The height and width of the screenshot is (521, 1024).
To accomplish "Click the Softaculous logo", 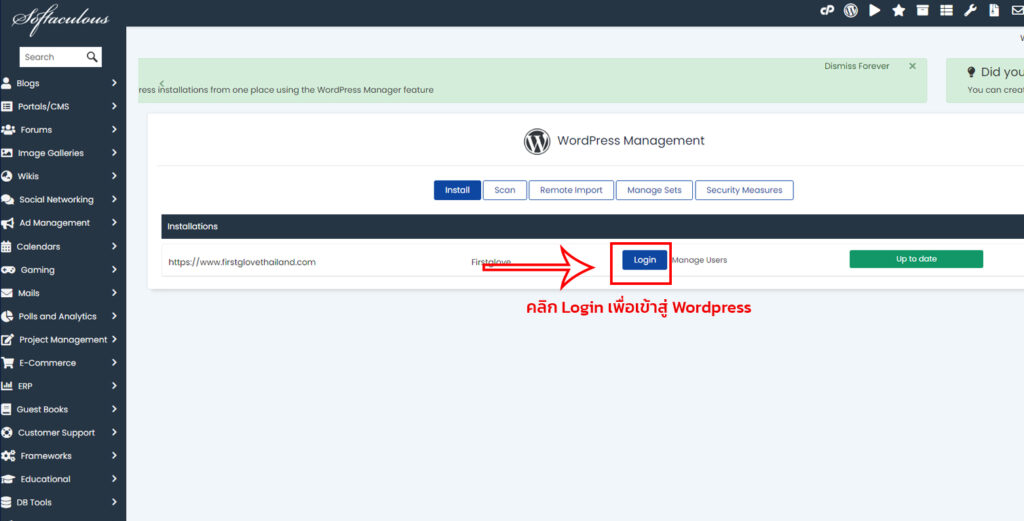I will 59,18.
